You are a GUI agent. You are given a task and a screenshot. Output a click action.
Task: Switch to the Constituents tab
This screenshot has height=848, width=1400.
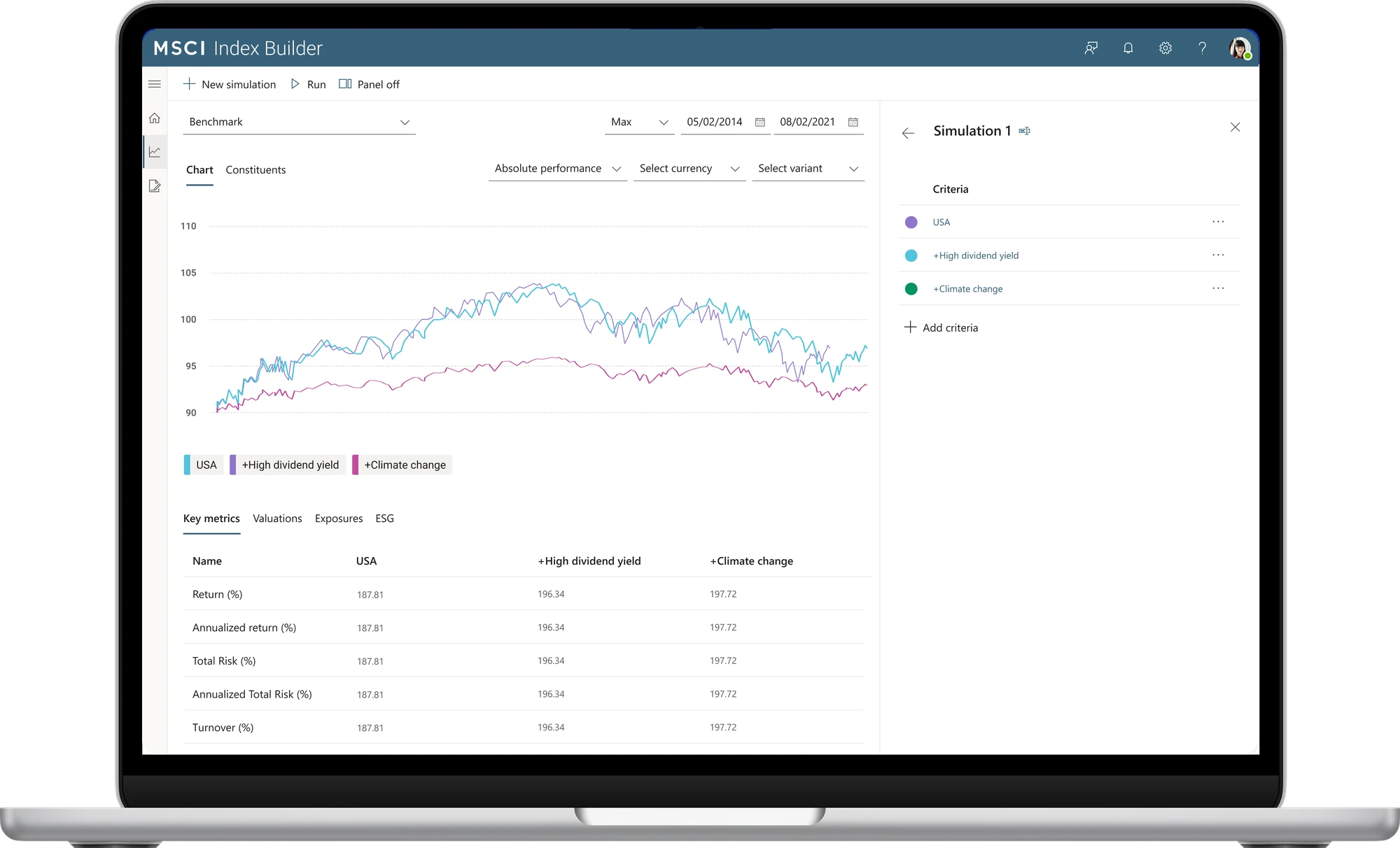coord(255,170)
